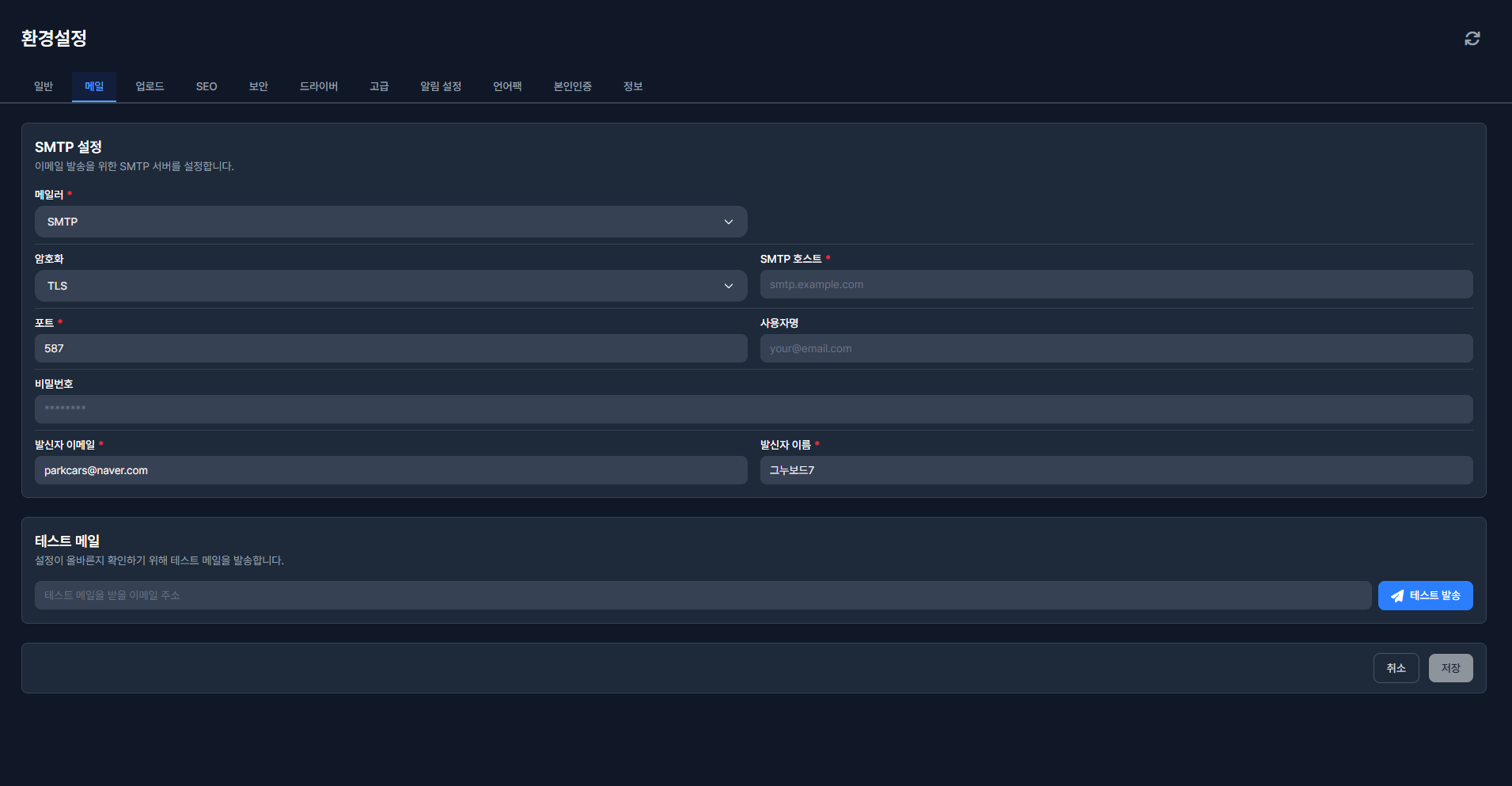
Task: Click the SMTP 설정 section heading
Action: 68,147
